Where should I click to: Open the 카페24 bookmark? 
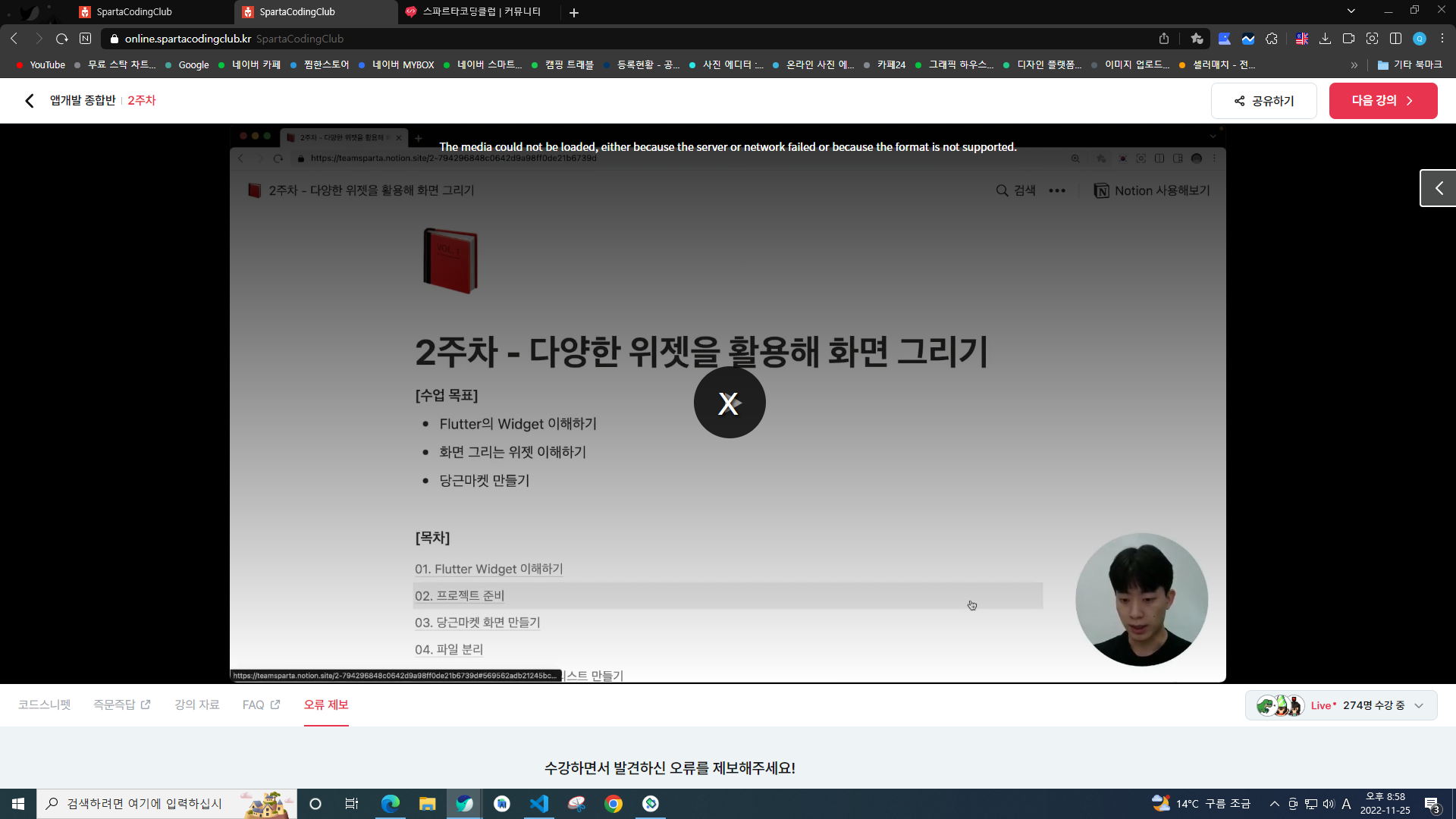(884, 65)
